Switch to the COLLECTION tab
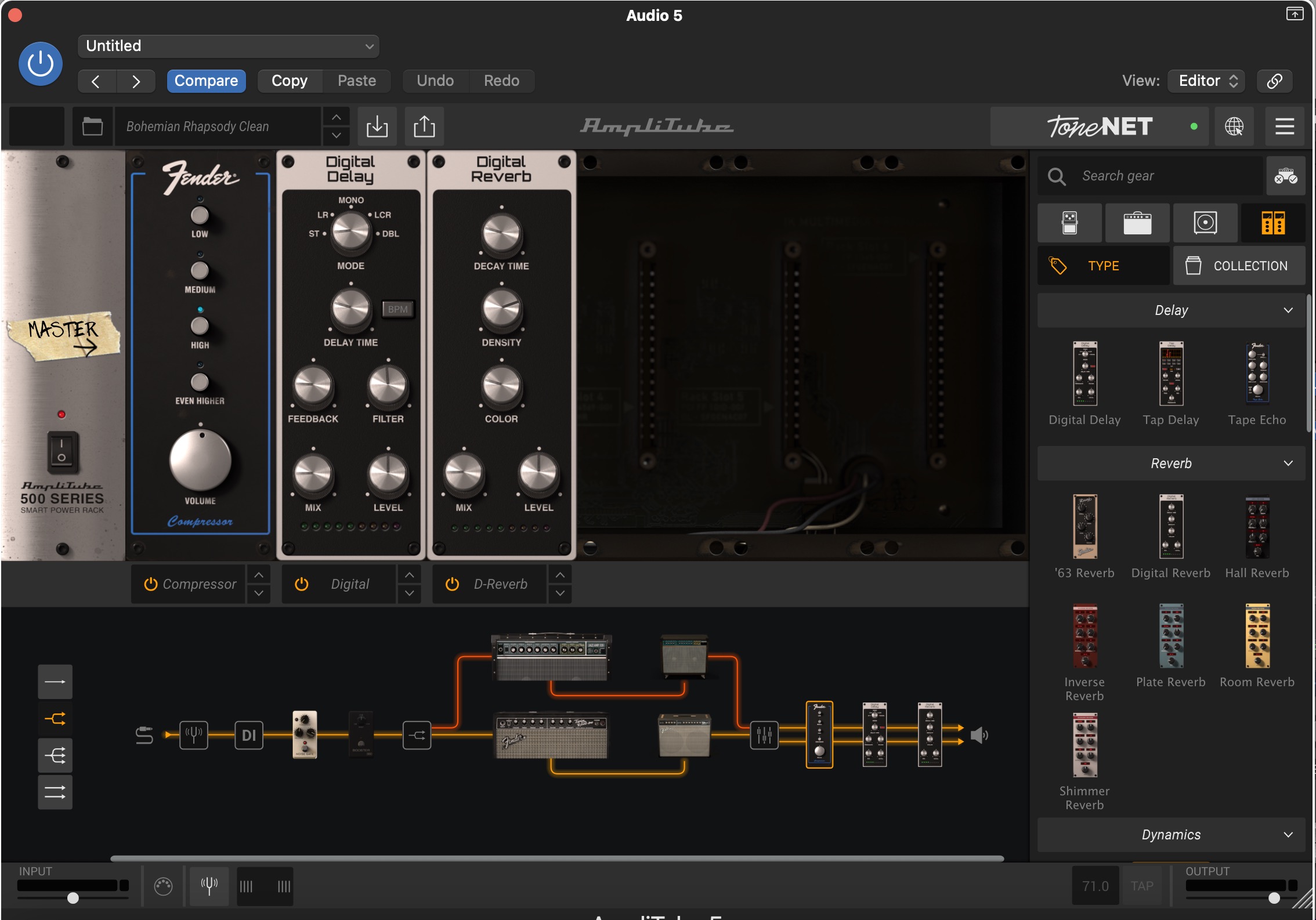This screenshot has height=920, width=1316. 1239,266
